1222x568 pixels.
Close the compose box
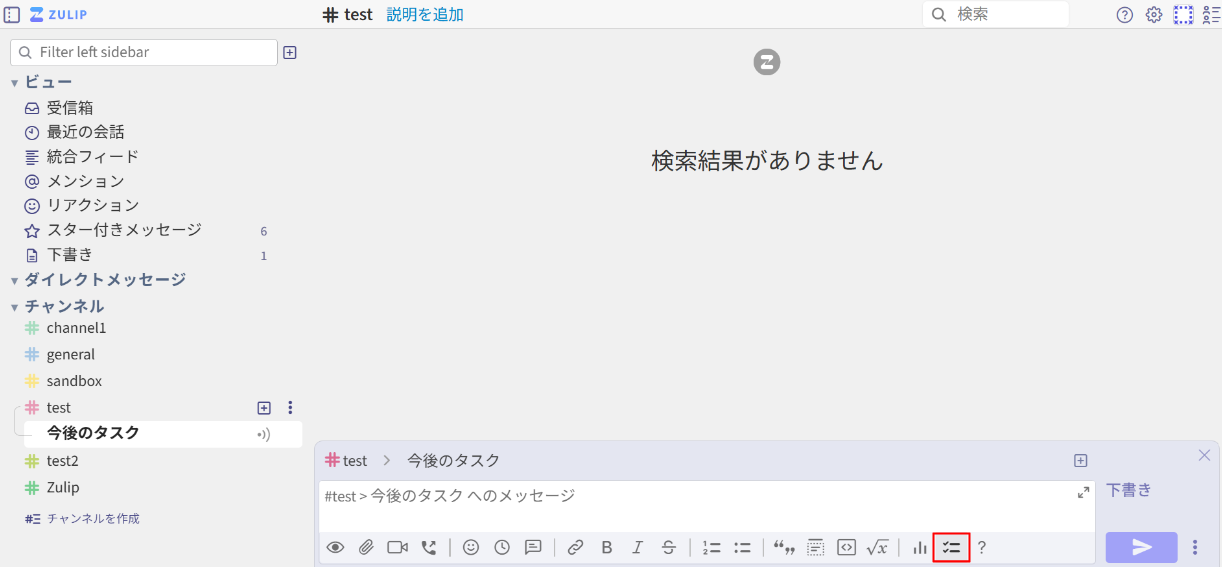tap(1204, 455)
